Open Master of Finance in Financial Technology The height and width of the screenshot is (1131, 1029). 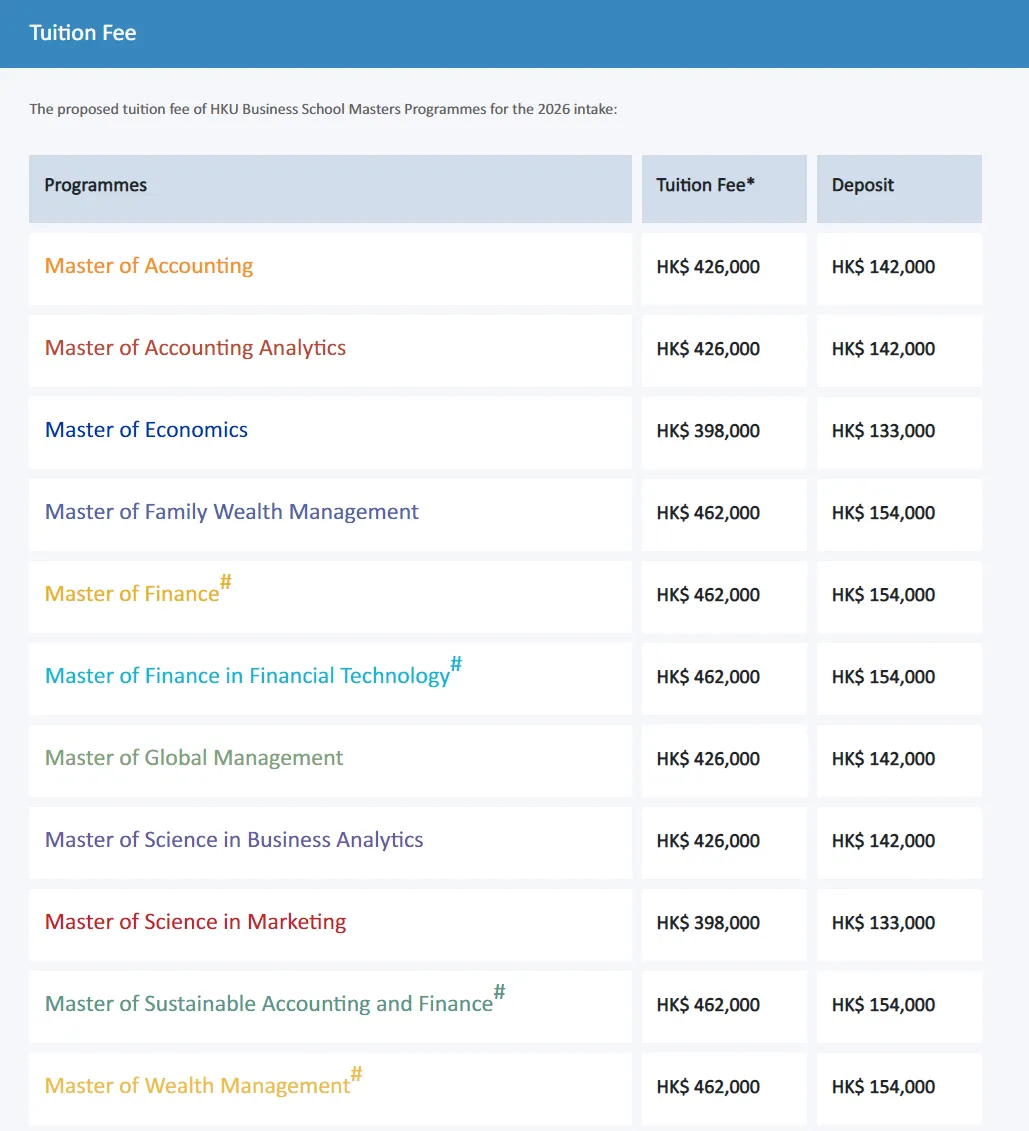click(x=248, y=676)
